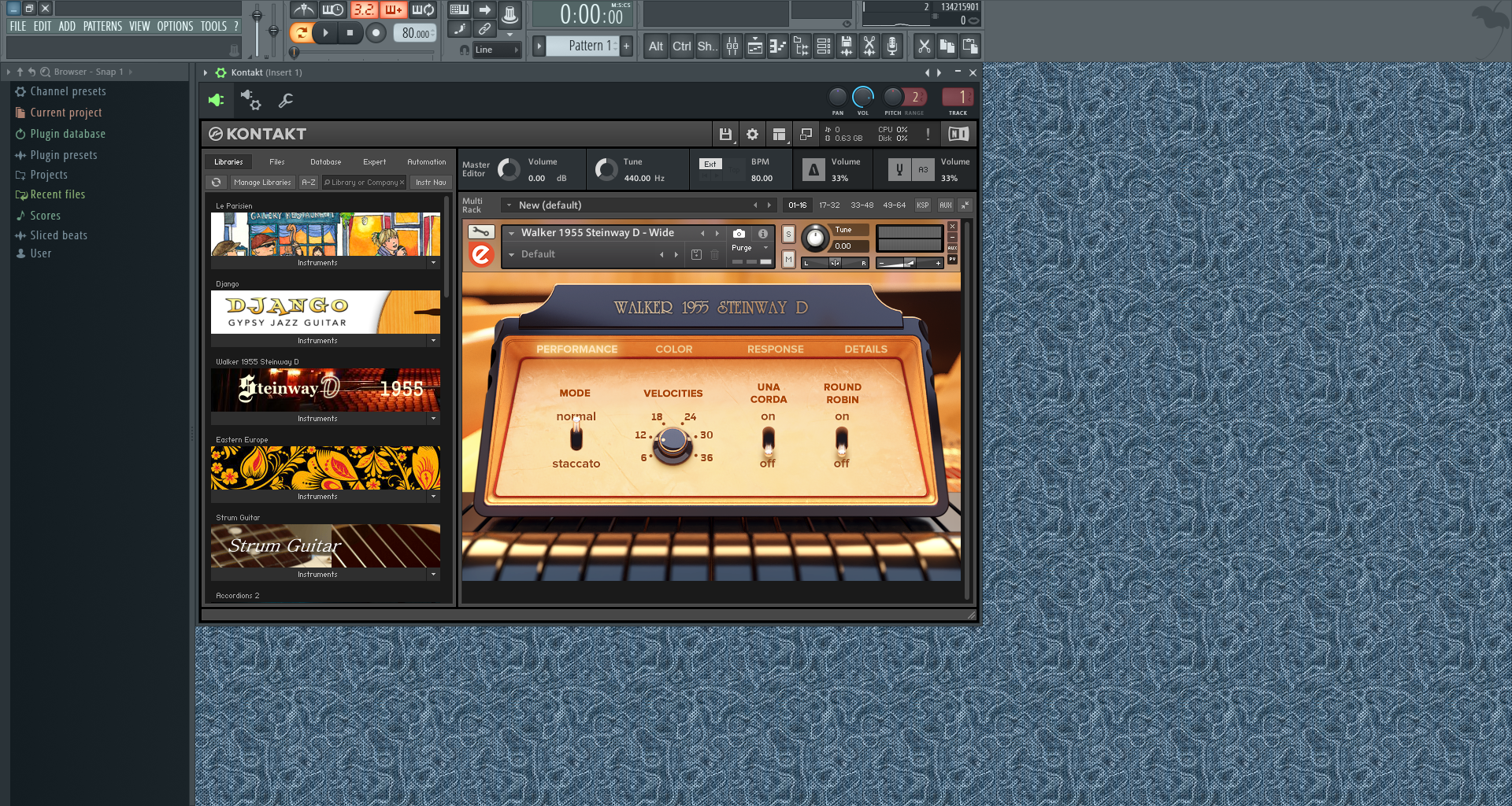Switch to the Database tab in Kontakt

coord(325,162)
